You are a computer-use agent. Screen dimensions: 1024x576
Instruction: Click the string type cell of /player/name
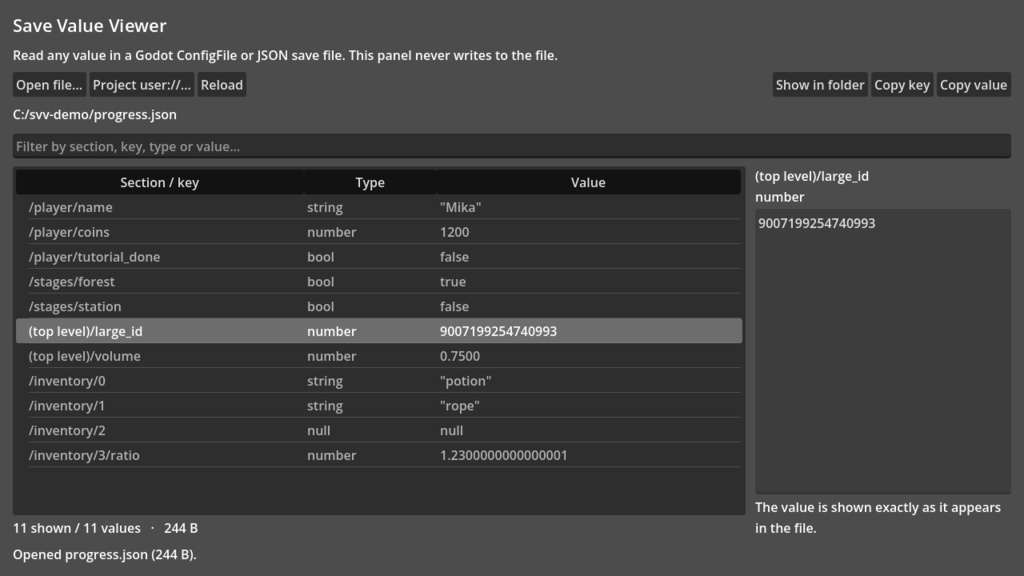pyautogui.click(x=325, y=207)
